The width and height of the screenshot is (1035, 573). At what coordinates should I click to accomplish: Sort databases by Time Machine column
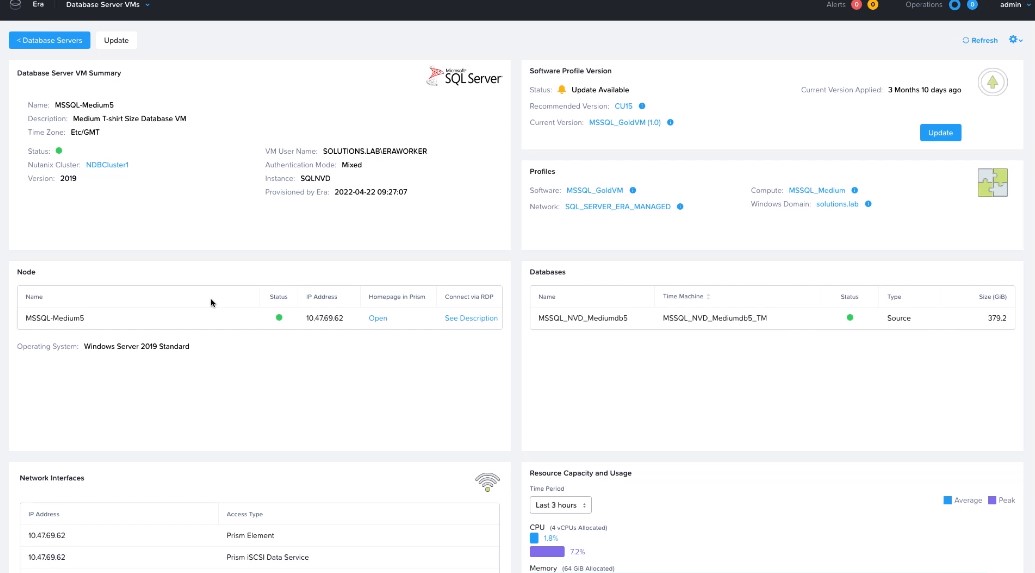point(686,296)
